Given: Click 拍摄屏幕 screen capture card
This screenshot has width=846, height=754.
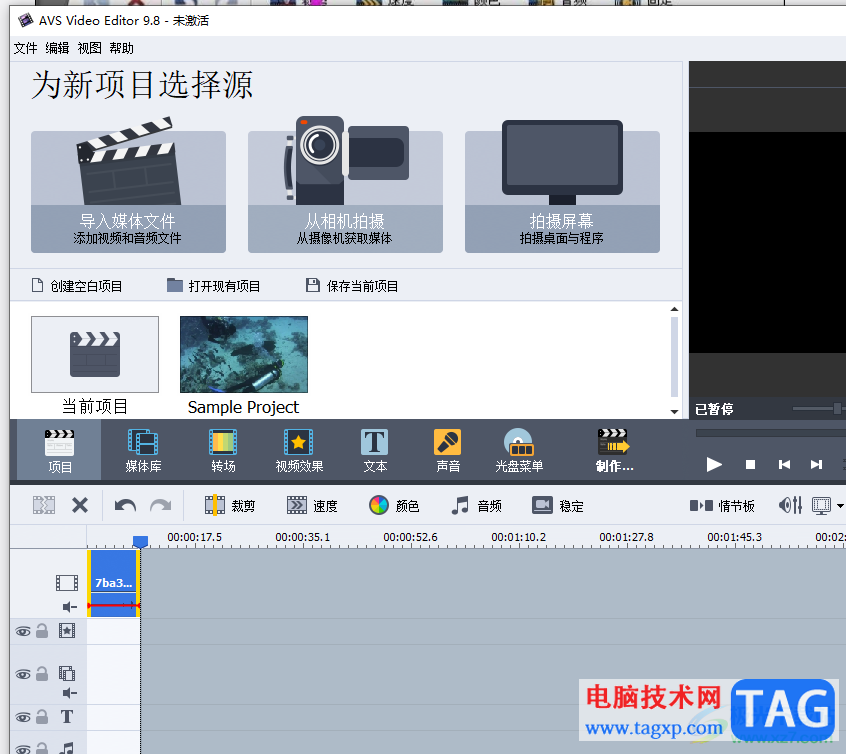Looking at the screenshot, I should tap(562, 192).
